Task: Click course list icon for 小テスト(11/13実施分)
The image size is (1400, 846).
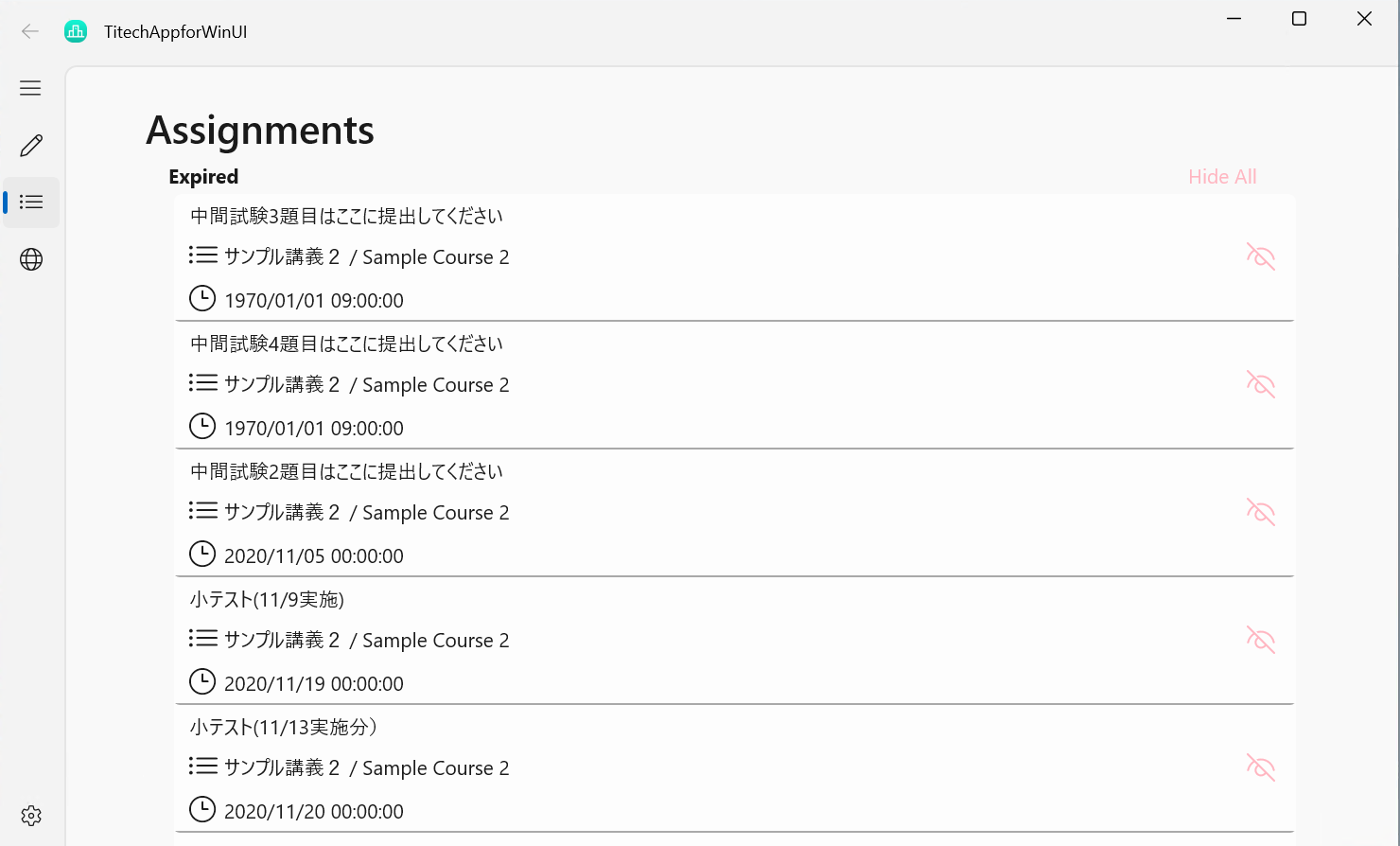Action: tap(202, 766)
